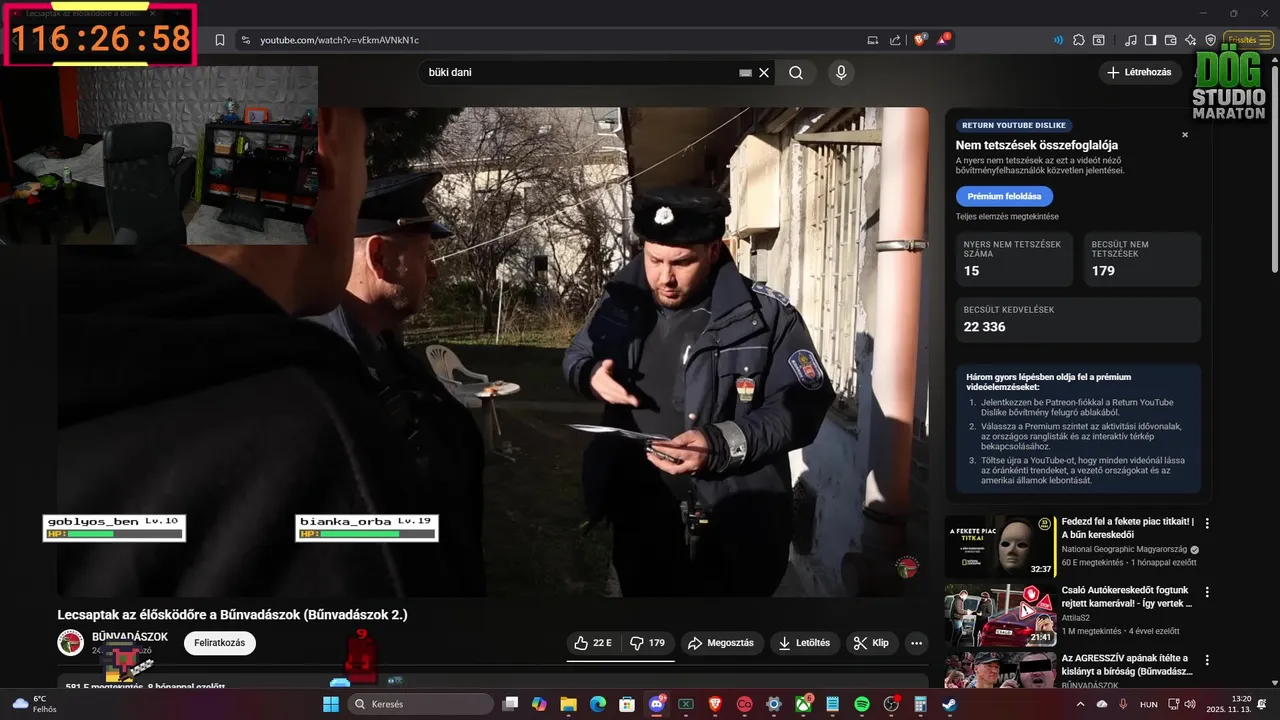This screenshot has height=720, width=1280.
Task: Click the Letöltés download button
Action: 805,643
